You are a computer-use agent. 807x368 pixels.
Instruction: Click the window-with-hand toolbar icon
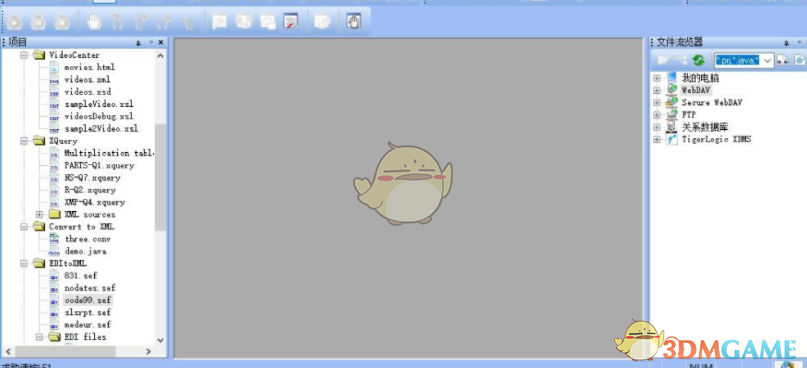pyautogui.click(x=353, y=22)
